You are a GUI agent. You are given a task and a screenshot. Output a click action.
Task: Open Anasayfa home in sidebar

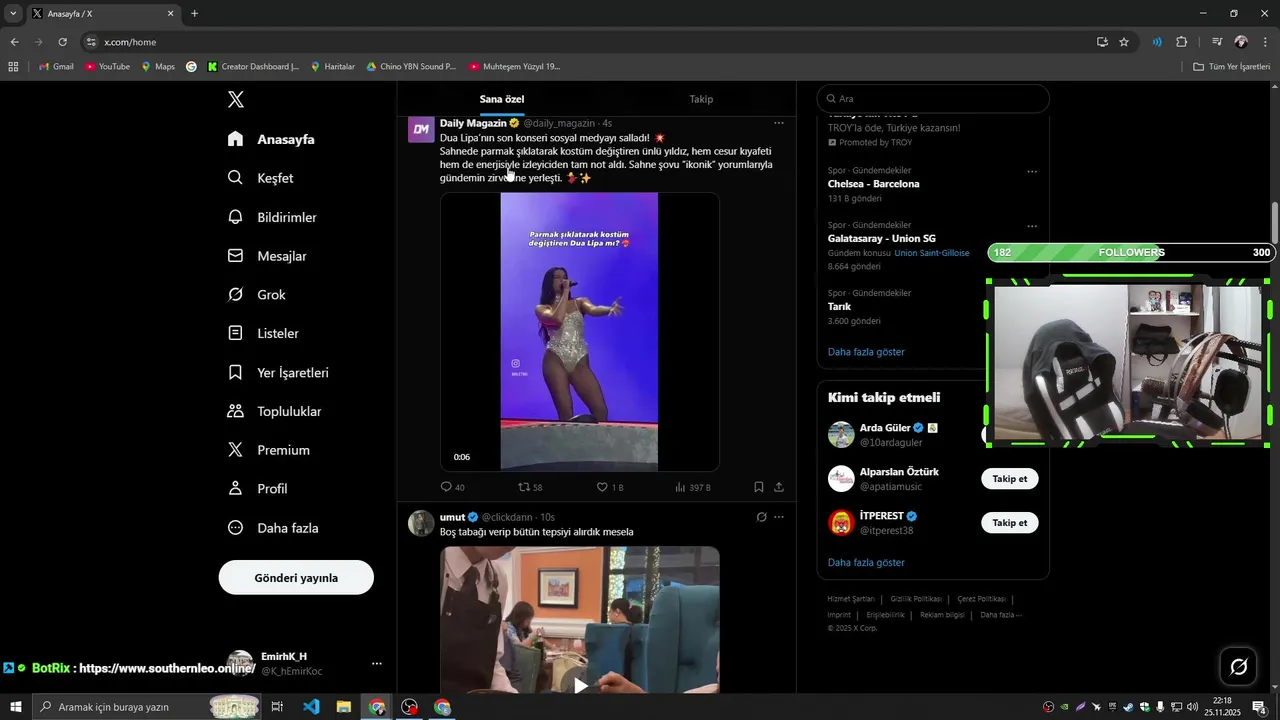pyautogui.click(x=271, y=139)
